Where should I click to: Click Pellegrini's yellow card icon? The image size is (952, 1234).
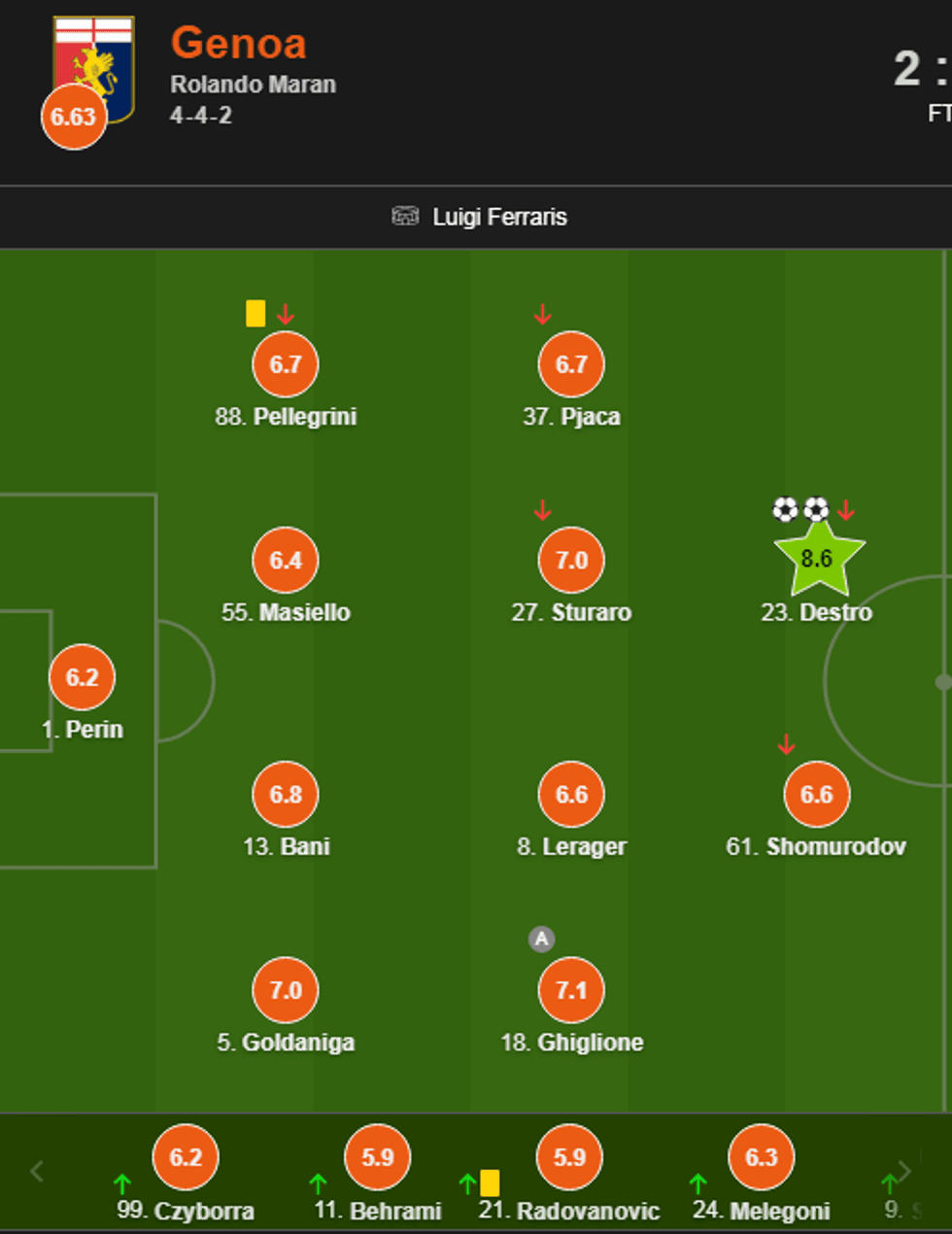pos(255,313)
